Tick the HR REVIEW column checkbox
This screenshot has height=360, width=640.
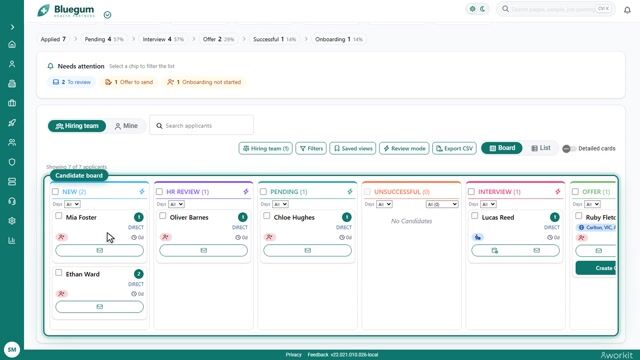coord(159,191)
